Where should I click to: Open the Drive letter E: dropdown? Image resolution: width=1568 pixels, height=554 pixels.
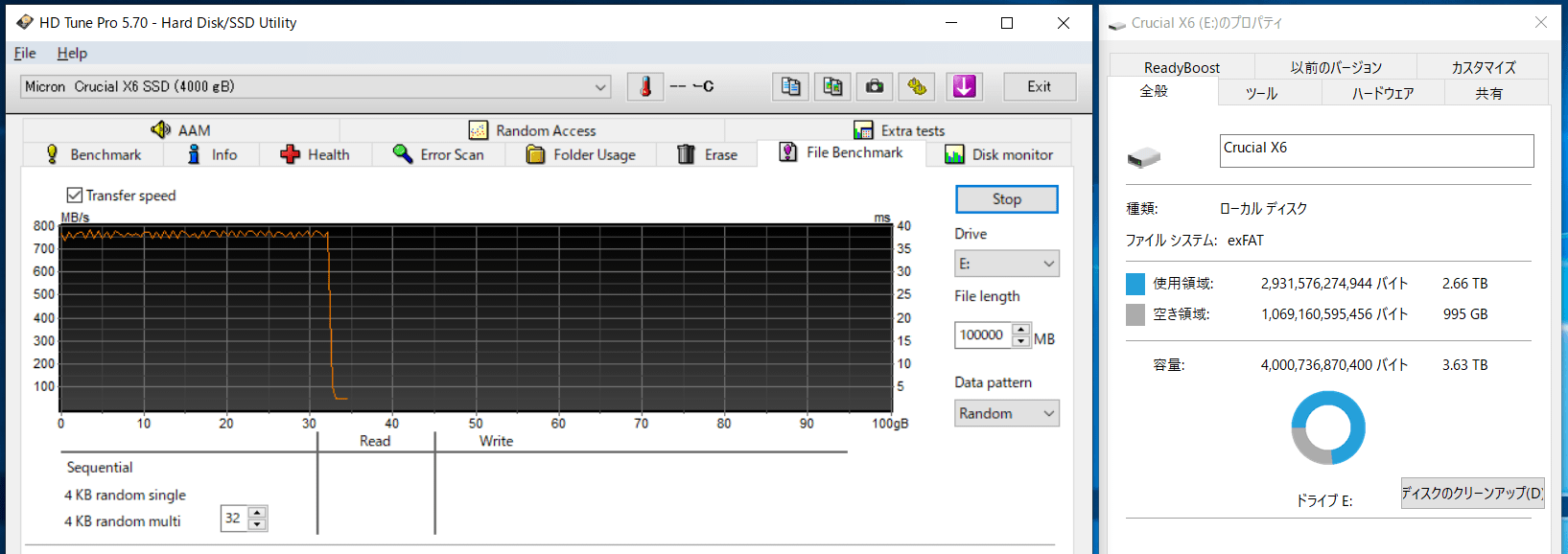pos(1048,264)
